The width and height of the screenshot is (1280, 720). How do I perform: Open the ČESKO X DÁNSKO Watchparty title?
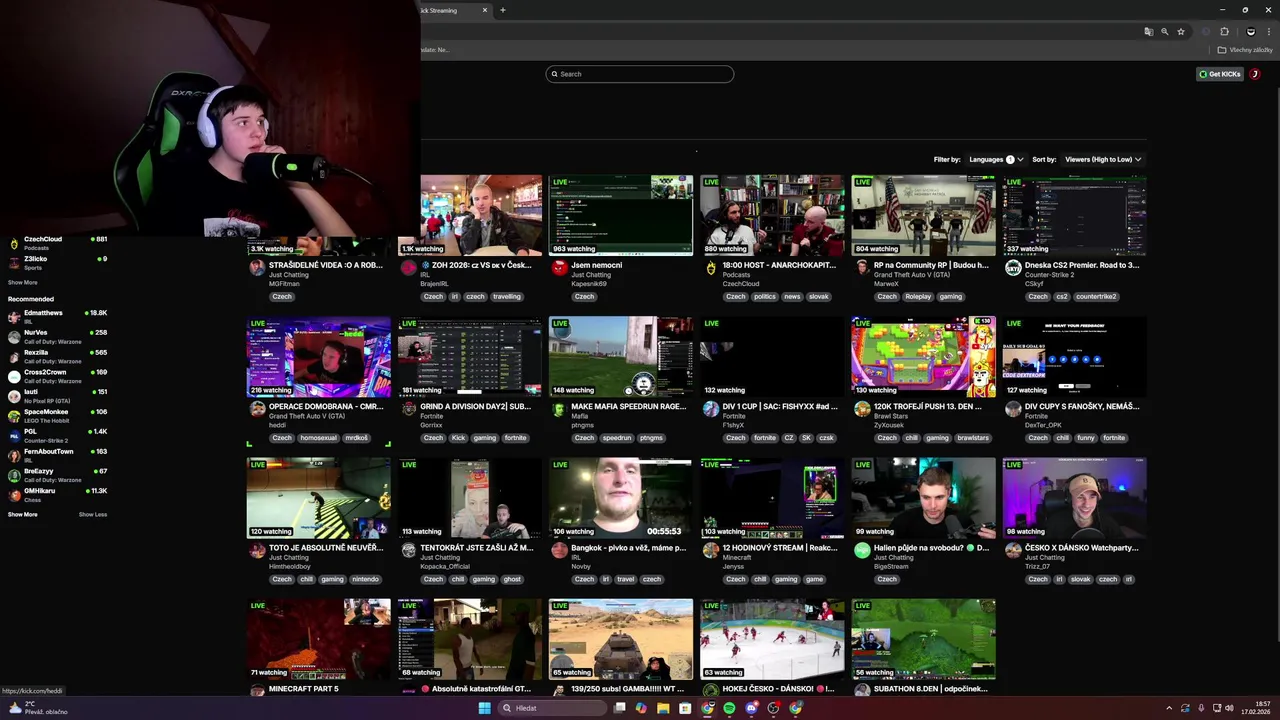(1082, 548)
